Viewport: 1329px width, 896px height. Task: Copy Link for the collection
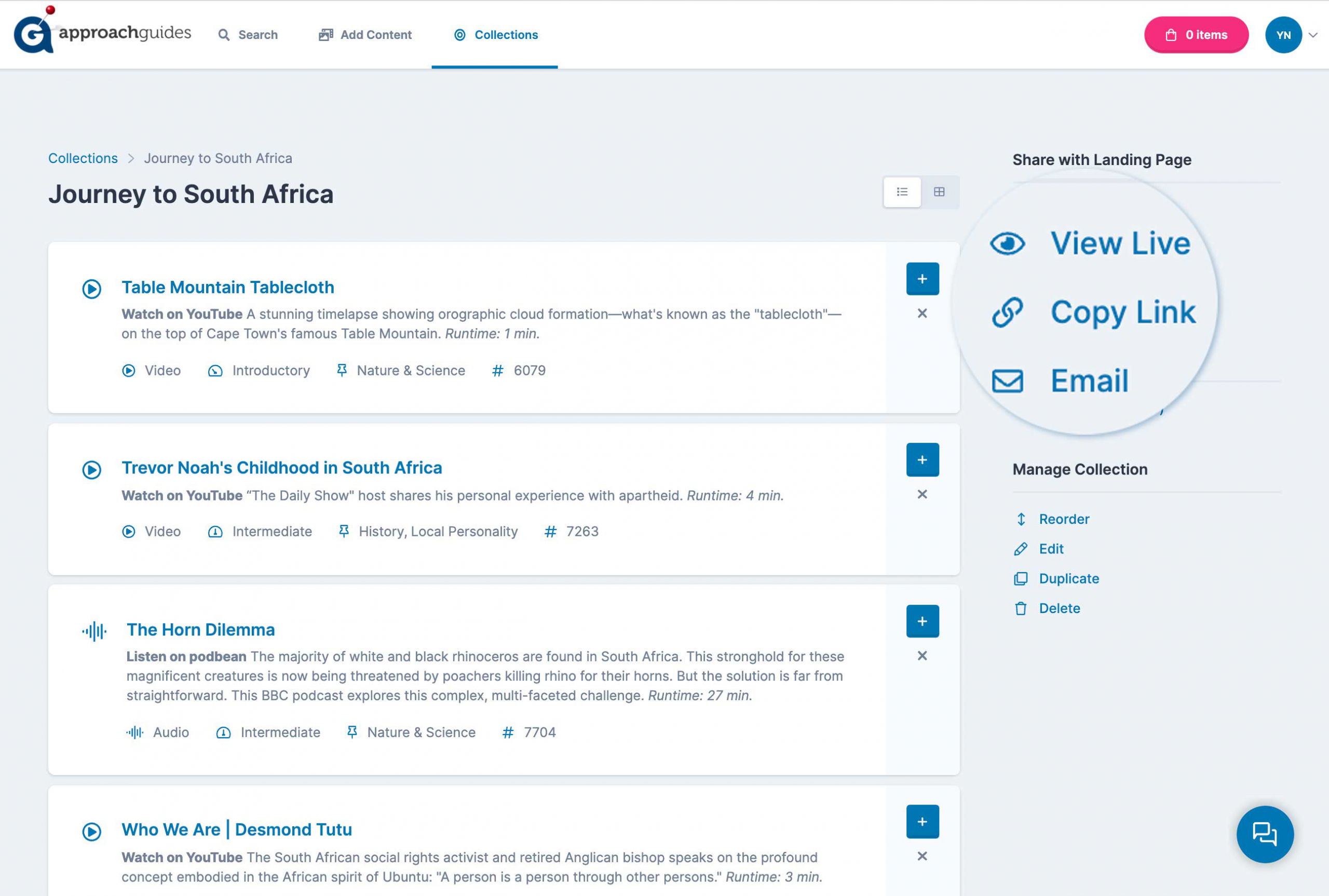(1123, 312)
